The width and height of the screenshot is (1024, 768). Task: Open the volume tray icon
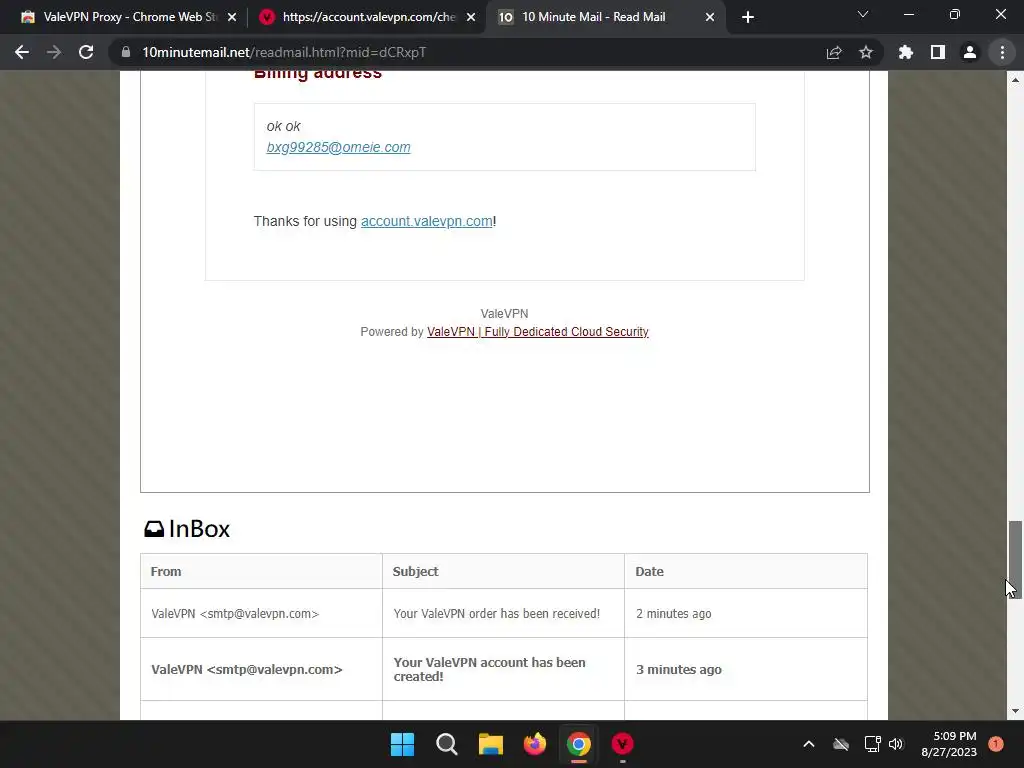click(896, 744)
